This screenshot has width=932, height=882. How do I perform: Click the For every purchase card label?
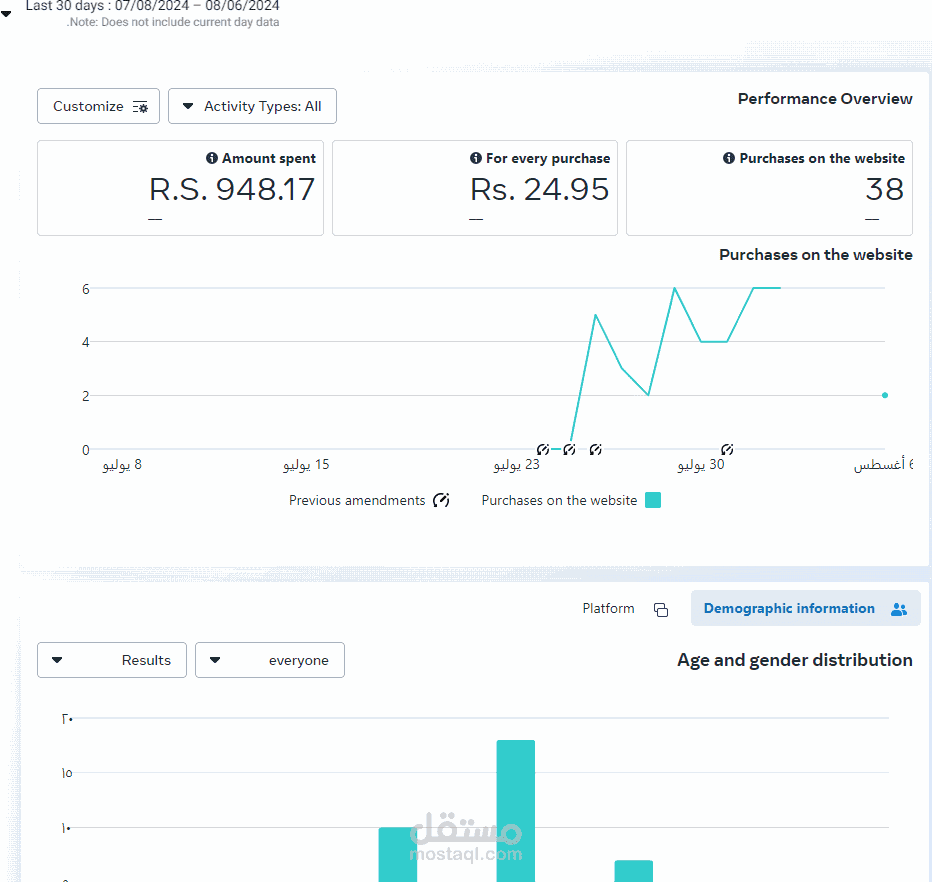(x=548, y=159)
